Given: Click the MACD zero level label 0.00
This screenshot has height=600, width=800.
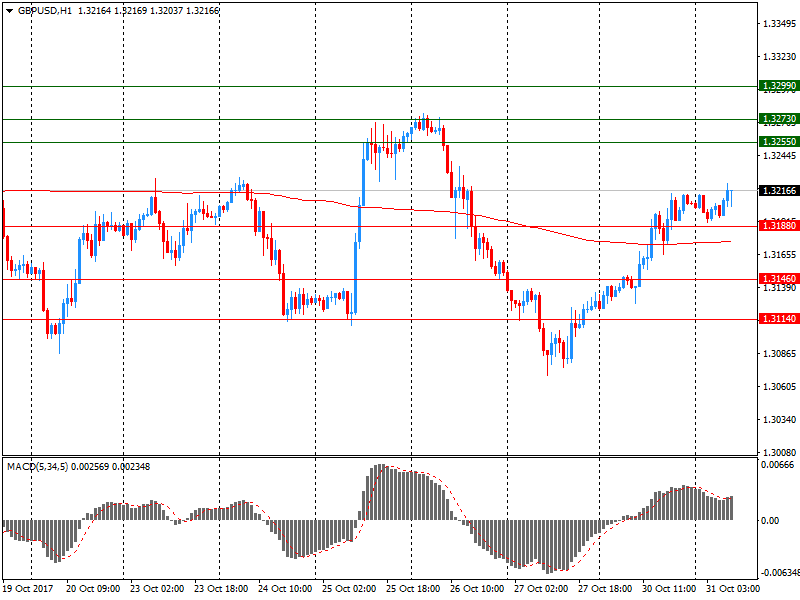Looking at the screenshot, I should point(769,520).
